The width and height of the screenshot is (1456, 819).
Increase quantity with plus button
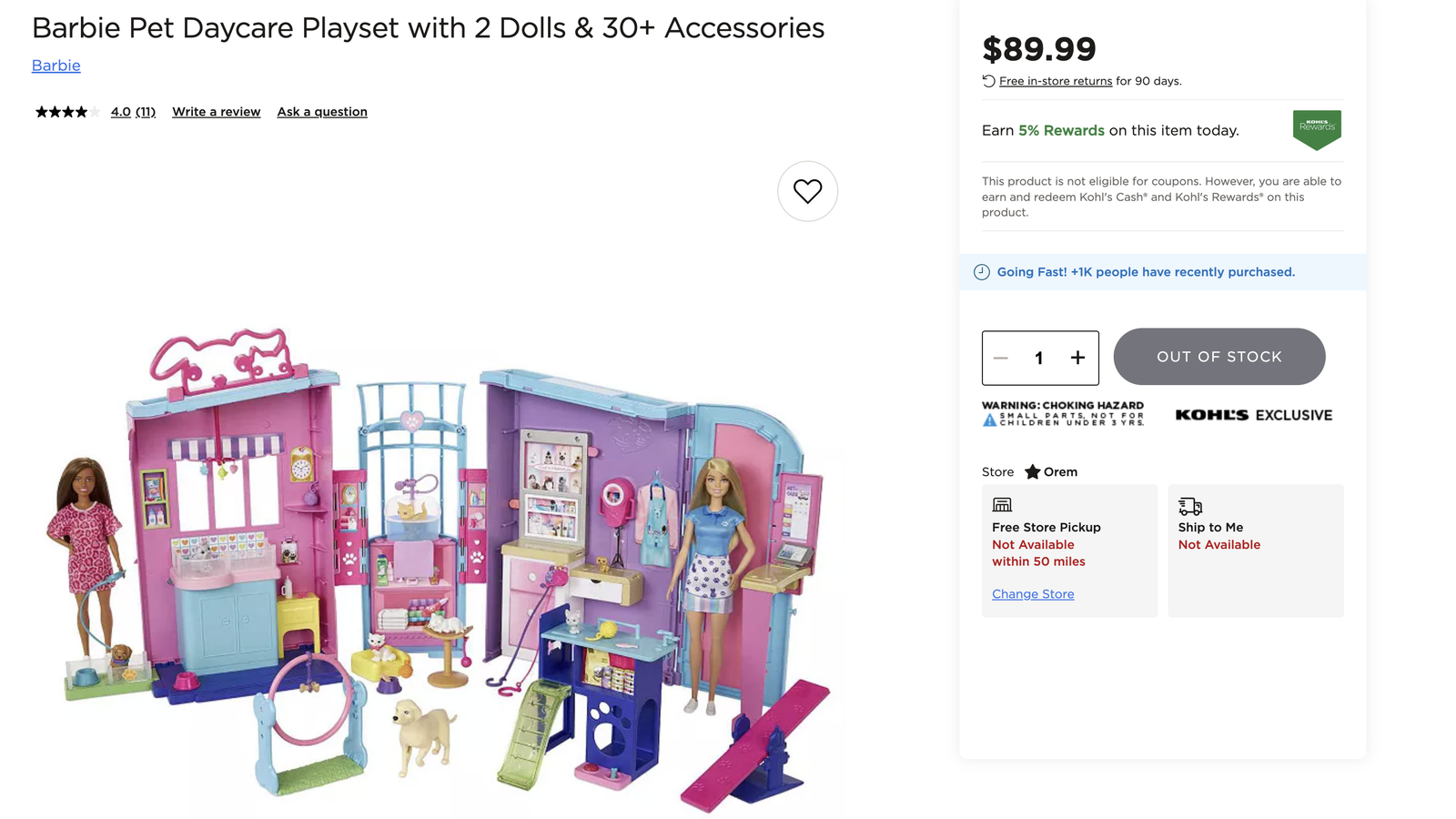[x=1077, y=358]
